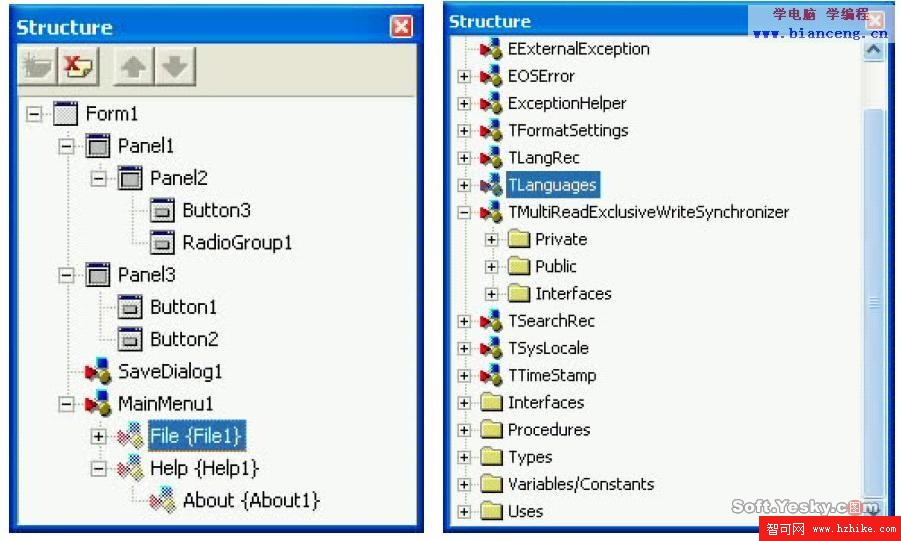Click the Move Up arrow button
The image size is (901, 541).
click(x=133, y=67)
